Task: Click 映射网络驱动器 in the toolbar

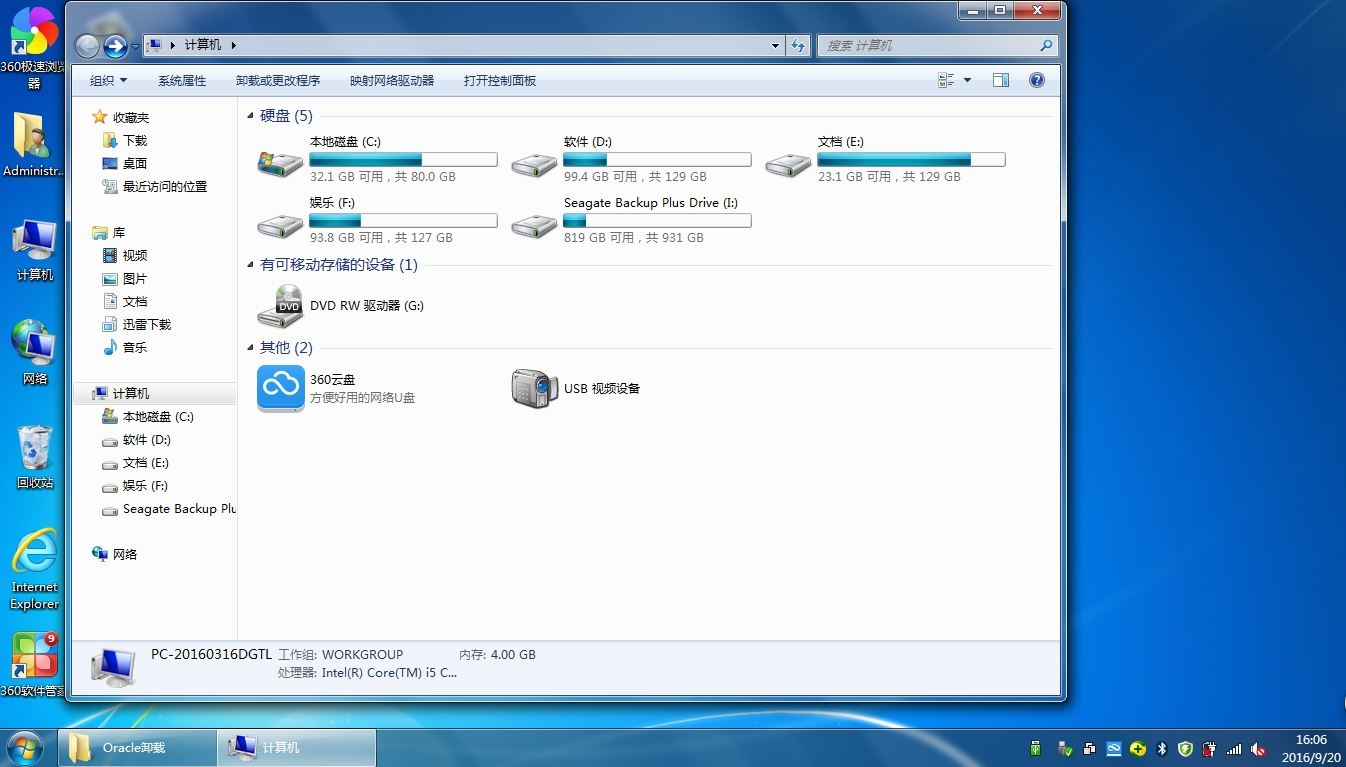Action: [x=392, y=80]
